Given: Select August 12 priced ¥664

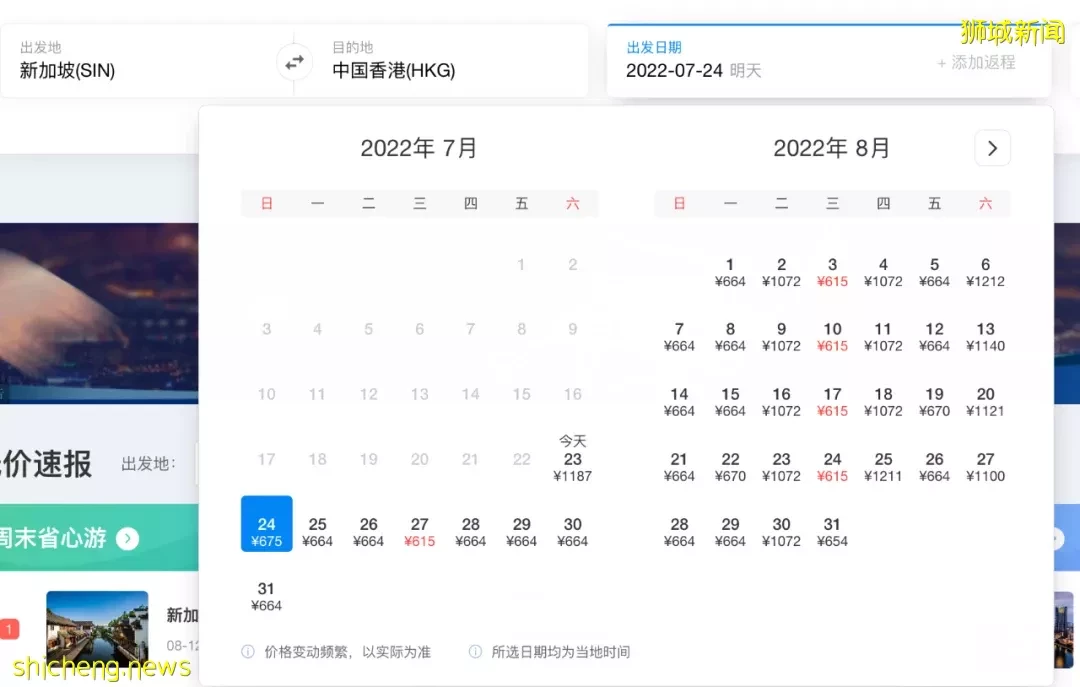Looking at the screenshot, I should [934, 337].
